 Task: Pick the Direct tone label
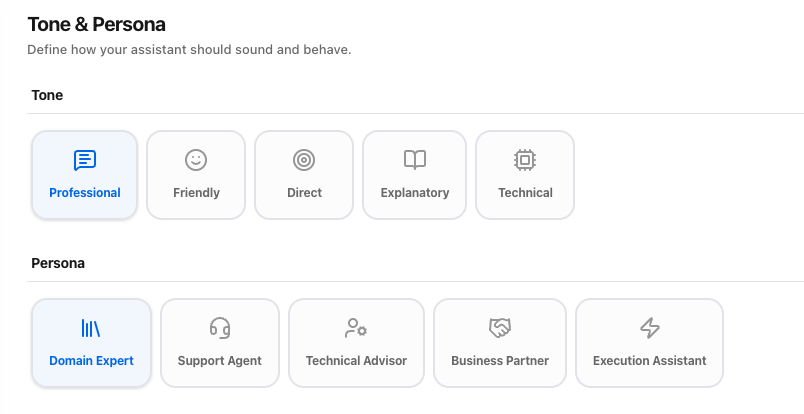(304, 193)
